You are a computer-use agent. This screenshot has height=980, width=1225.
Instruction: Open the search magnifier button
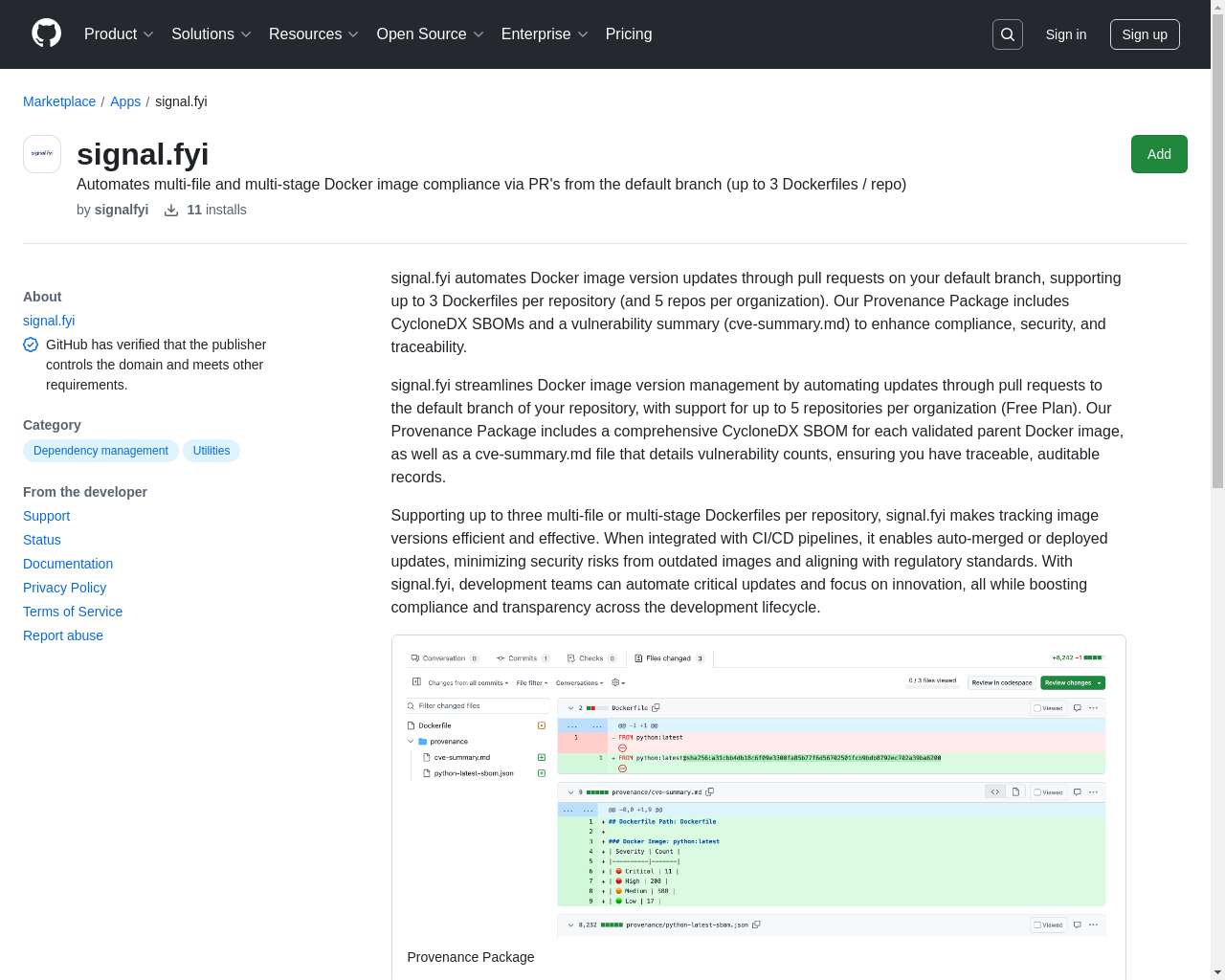[1008, 34]
